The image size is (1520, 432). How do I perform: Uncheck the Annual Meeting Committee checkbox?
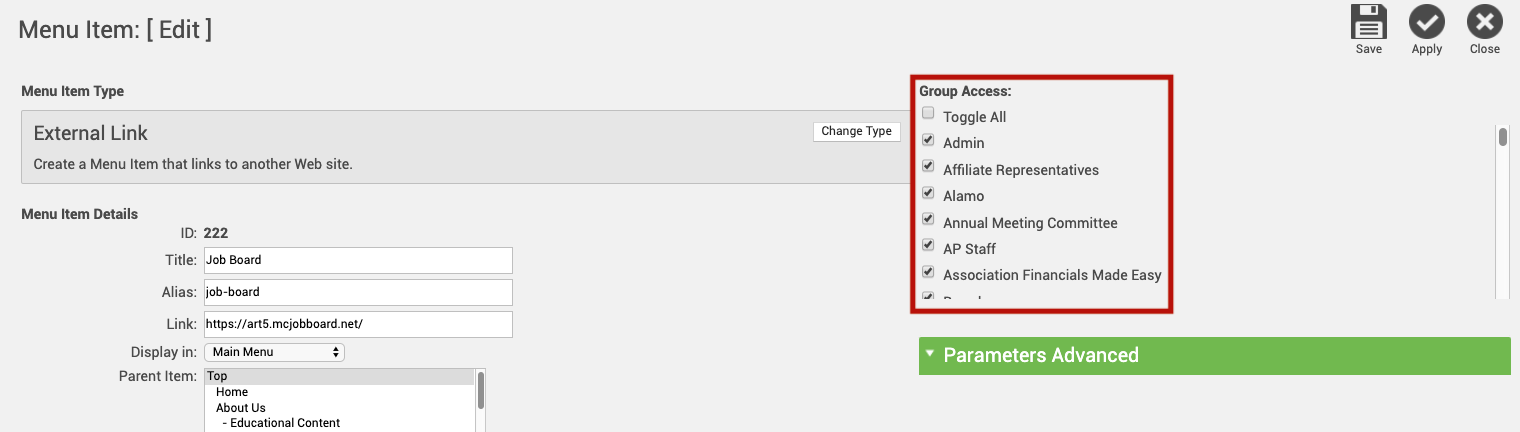tap(929, 219)
